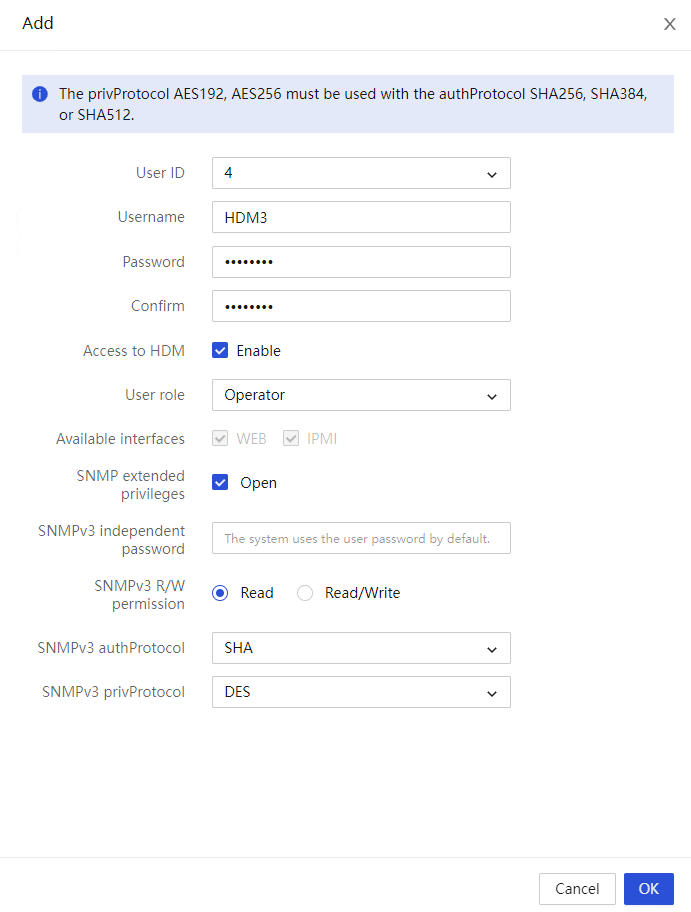Screen dimensions: 691x912
Task: Click the SNMPv3 independent password field
Action: click(361, 538)
